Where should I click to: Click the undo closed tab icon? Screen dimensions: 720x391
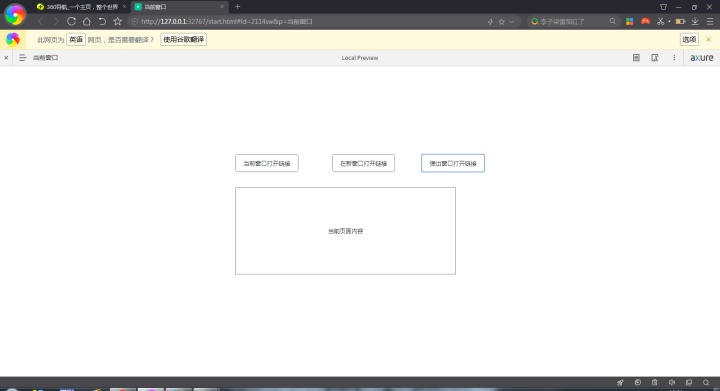[x=102, y=22]
